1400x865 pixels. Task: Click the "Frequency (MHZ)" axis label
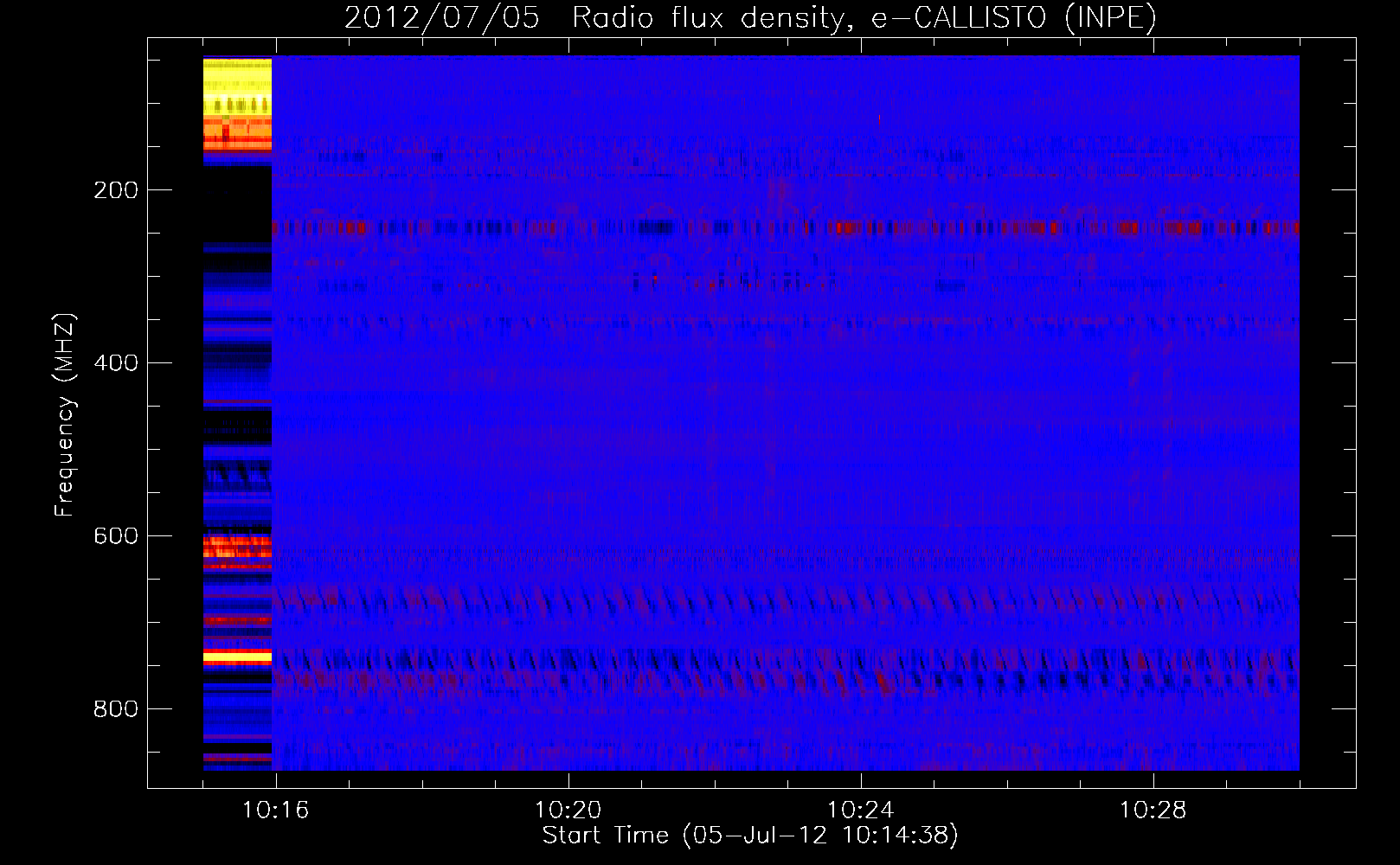pyautogui.click(x=65, y=415)
